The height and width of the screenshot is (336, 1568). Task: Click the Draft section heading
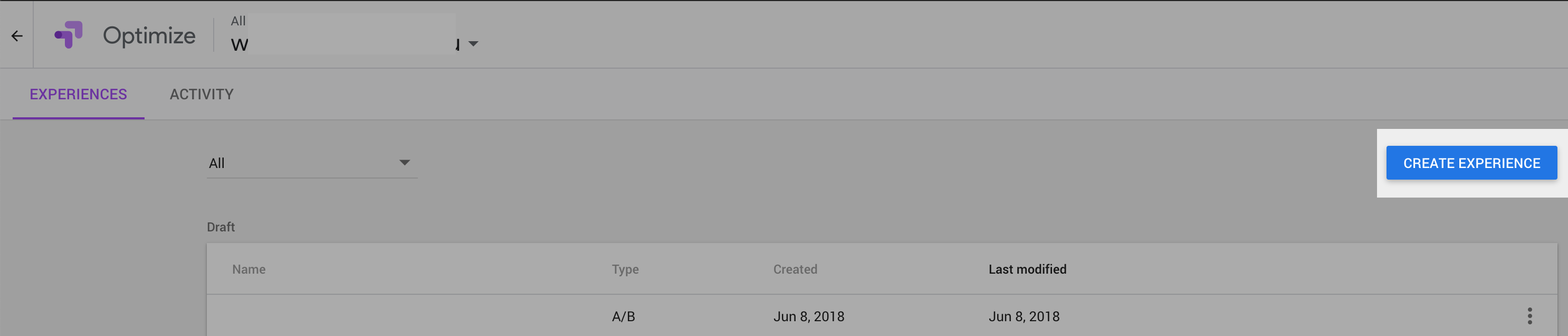pyautogui.click(x=222, y=226)
